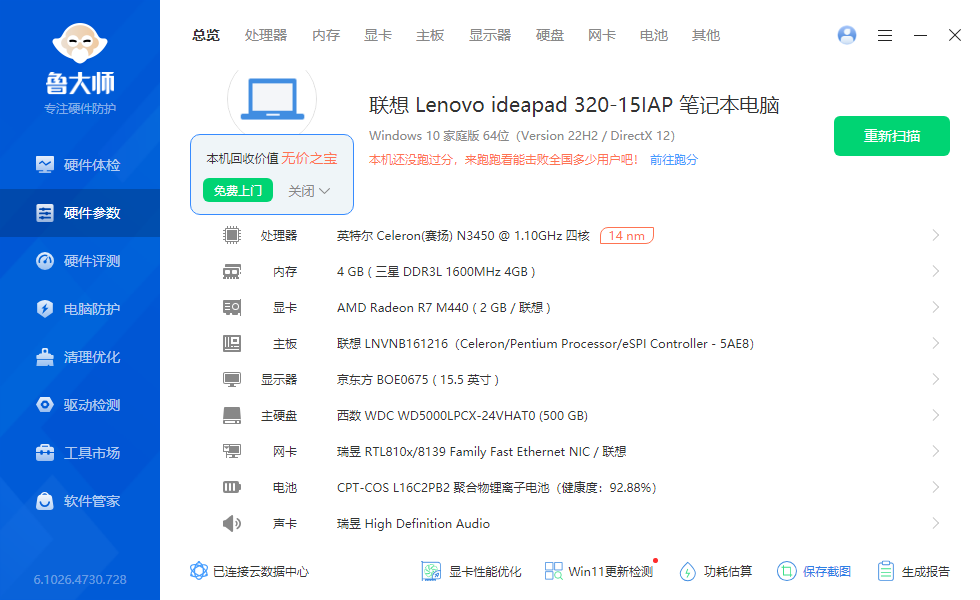Screen dimensions: 980x600
Task: Switch to the 电池 tab
Action: 654,36
